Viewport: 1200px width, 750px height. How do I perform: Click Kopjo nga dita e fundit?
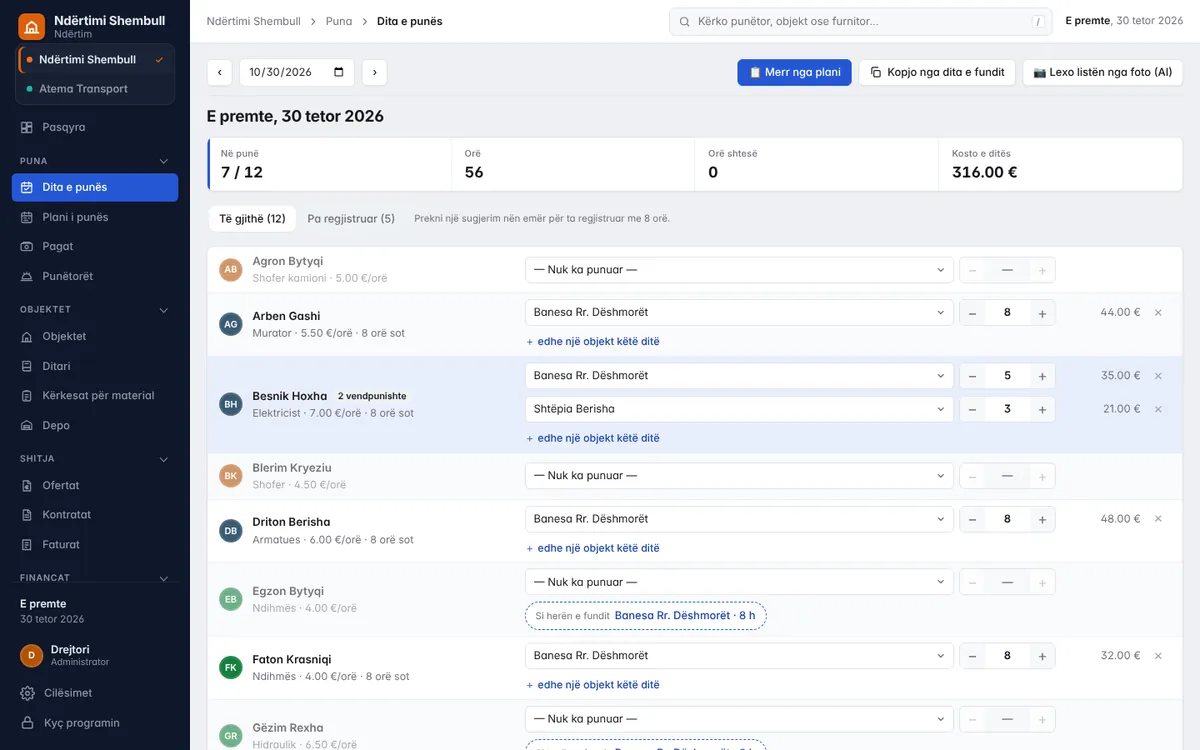point(937,72)
